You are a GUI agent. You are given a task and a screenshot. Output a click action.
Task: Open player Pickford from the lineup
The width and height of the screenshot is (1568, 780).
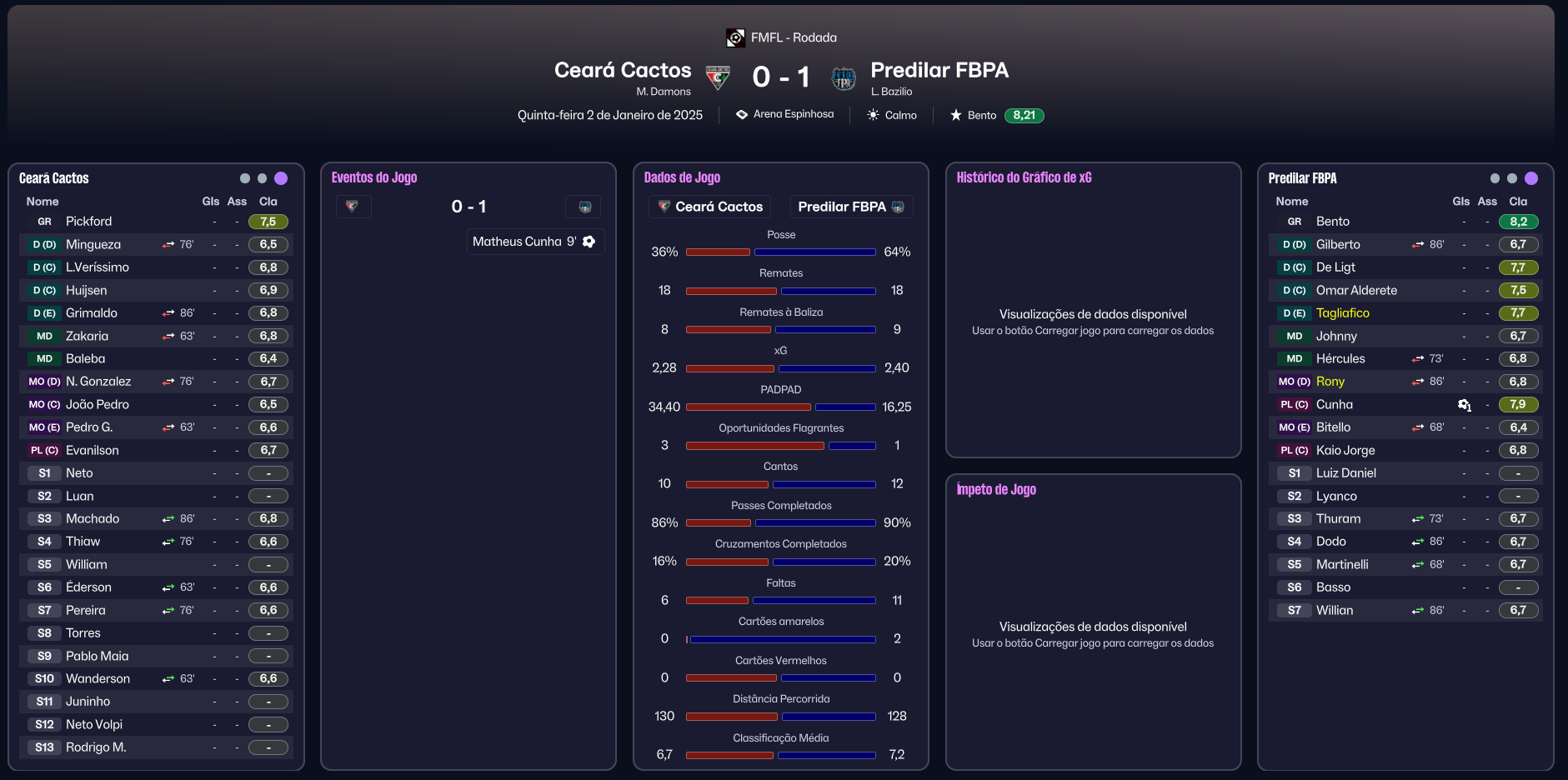coord(88,222)
